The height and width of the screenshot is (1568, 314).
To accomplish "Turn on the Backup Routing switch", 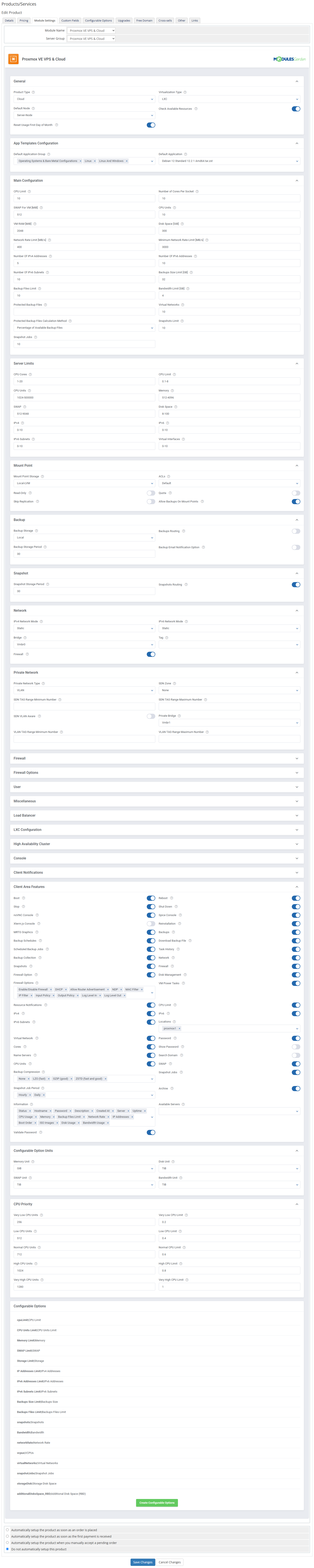I will (x=296, y=531).
